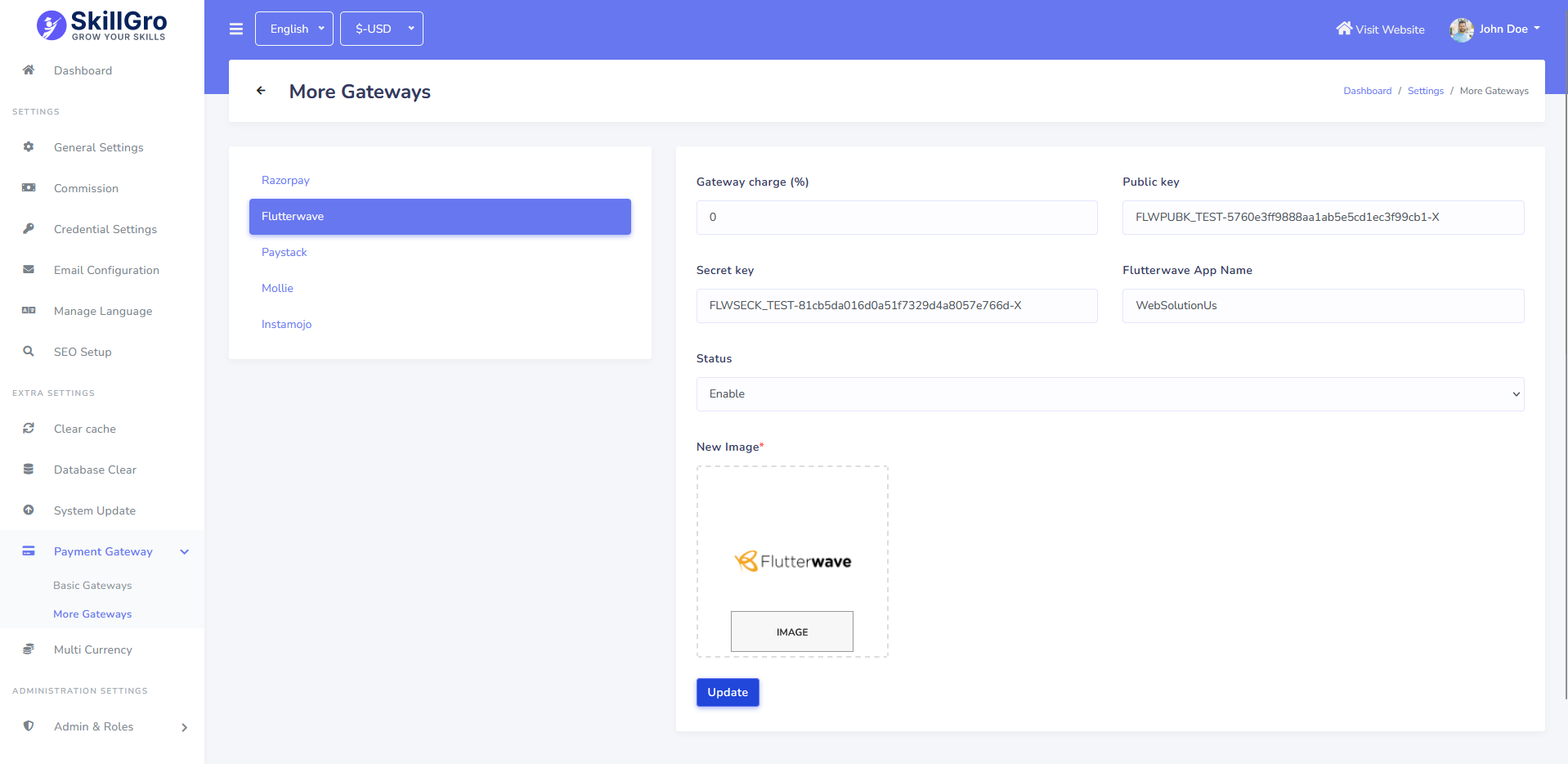Click the SkillGro logo
This screenshot has width=1568, height=764.
tap(102, 25)
